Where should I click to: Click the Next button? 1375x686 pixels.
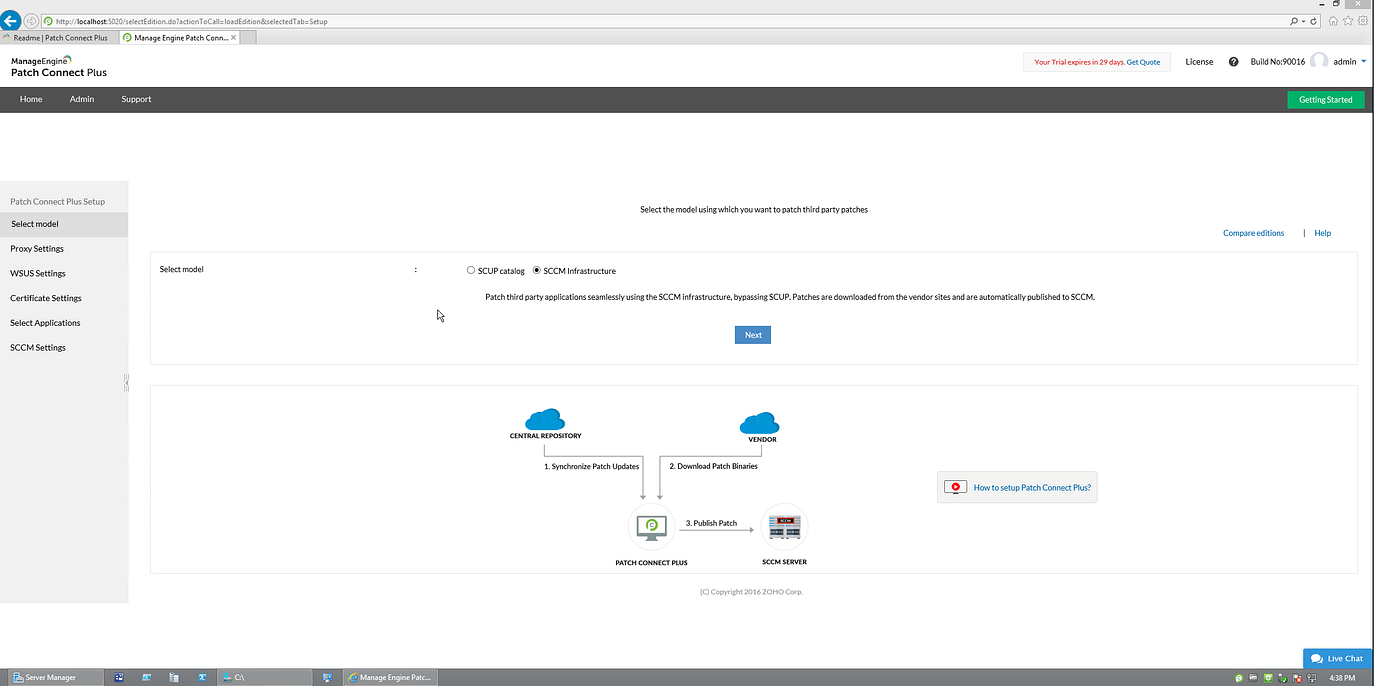tap(753, 335)
